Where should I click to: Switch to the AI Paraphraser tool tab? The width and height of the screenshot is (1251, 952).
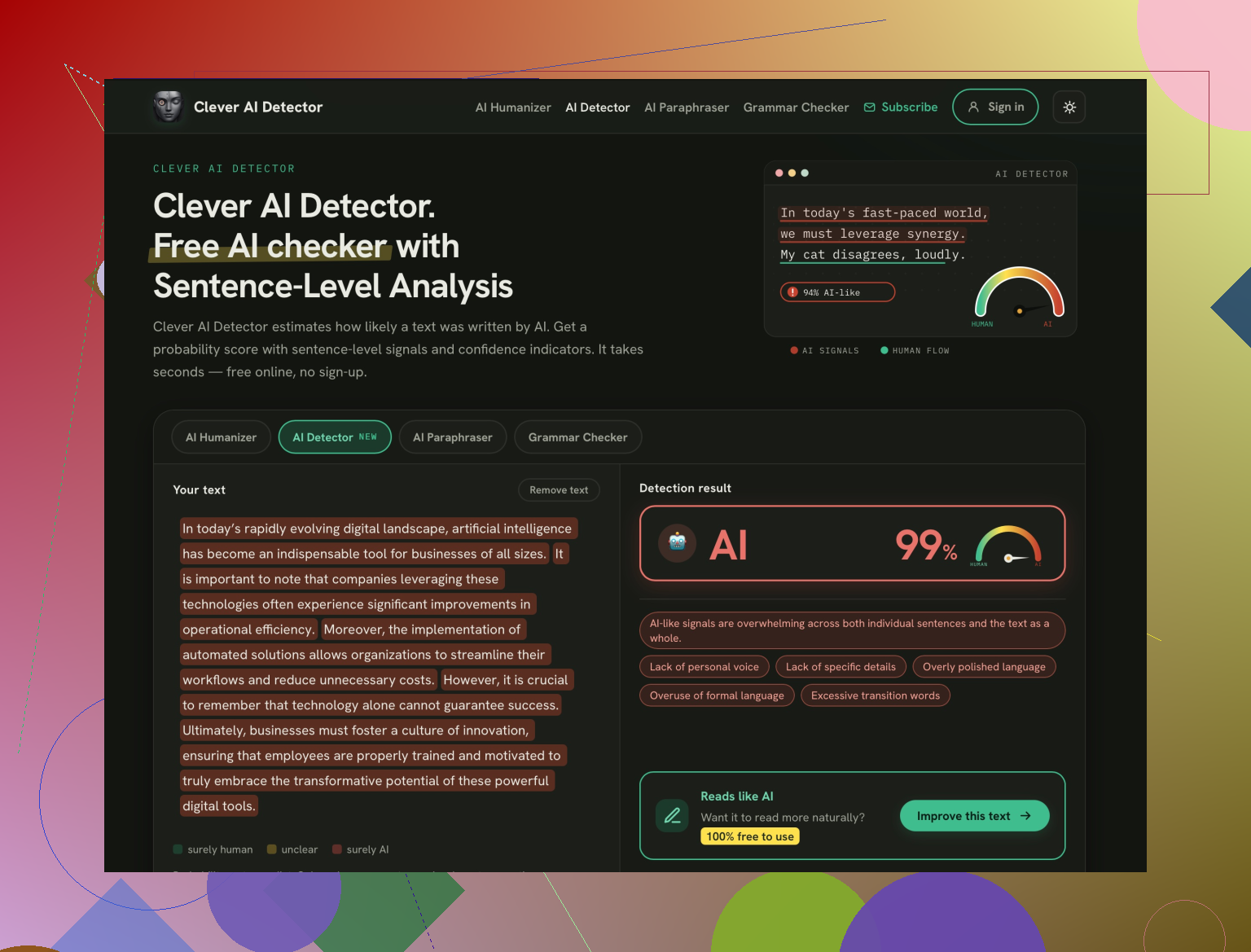coord(453,437)
